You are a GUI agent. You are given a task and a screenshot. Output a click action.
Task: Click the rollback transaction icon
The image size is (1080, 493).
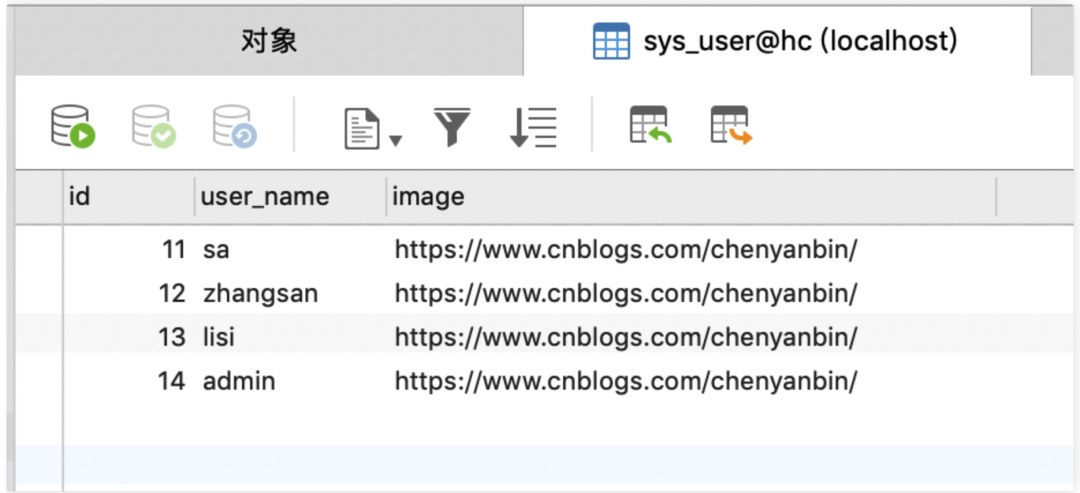[234, 127]
